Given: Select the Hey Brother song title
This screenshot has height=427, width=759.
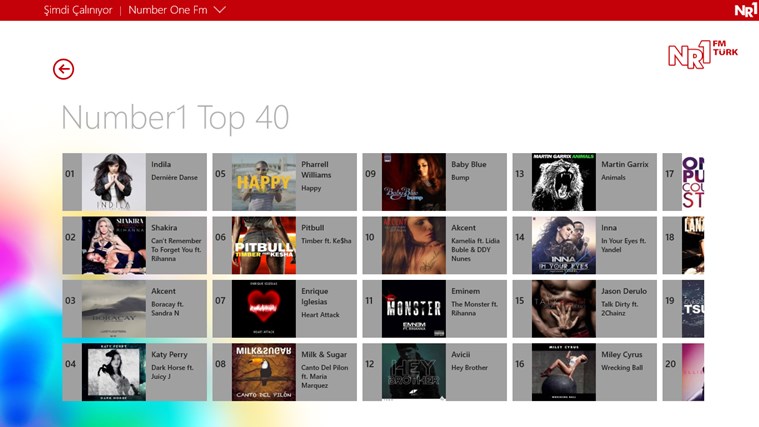Looking at the screenshot, I should [470, 367].
